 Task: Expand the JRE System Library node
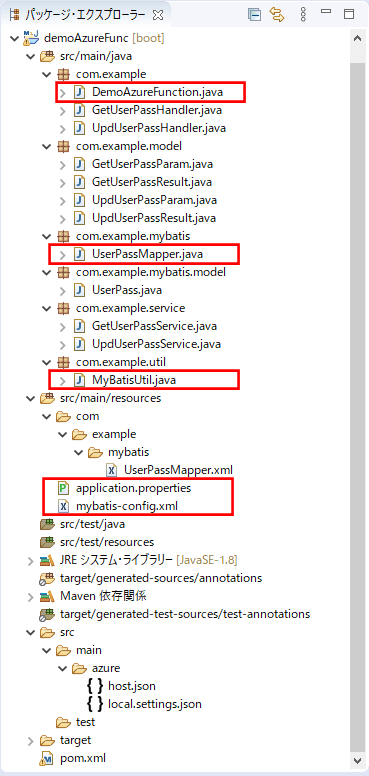tap(31, 561)
